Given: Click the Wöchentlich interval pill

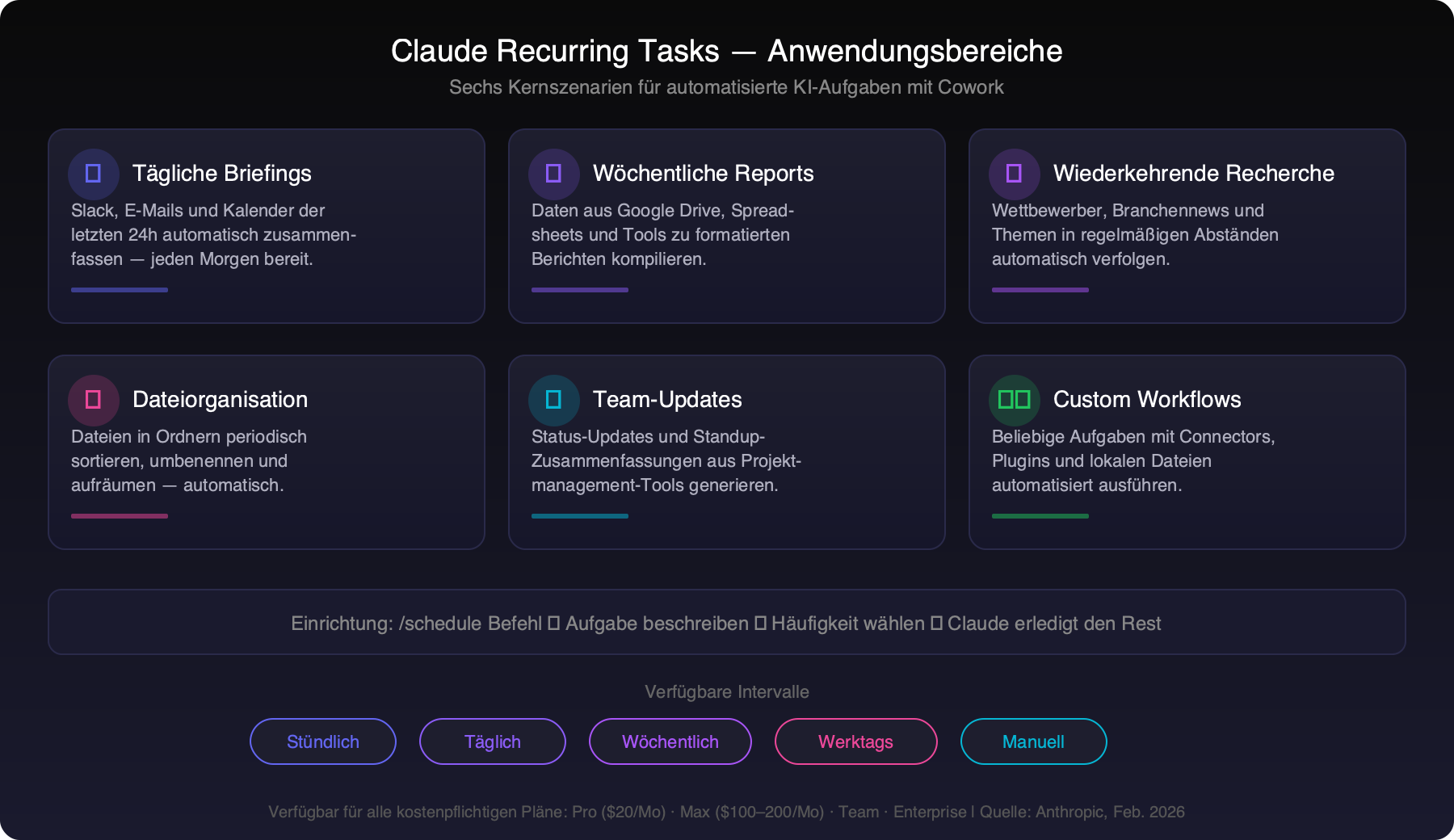Looking at the screenshot, I should tap(670, 741).
